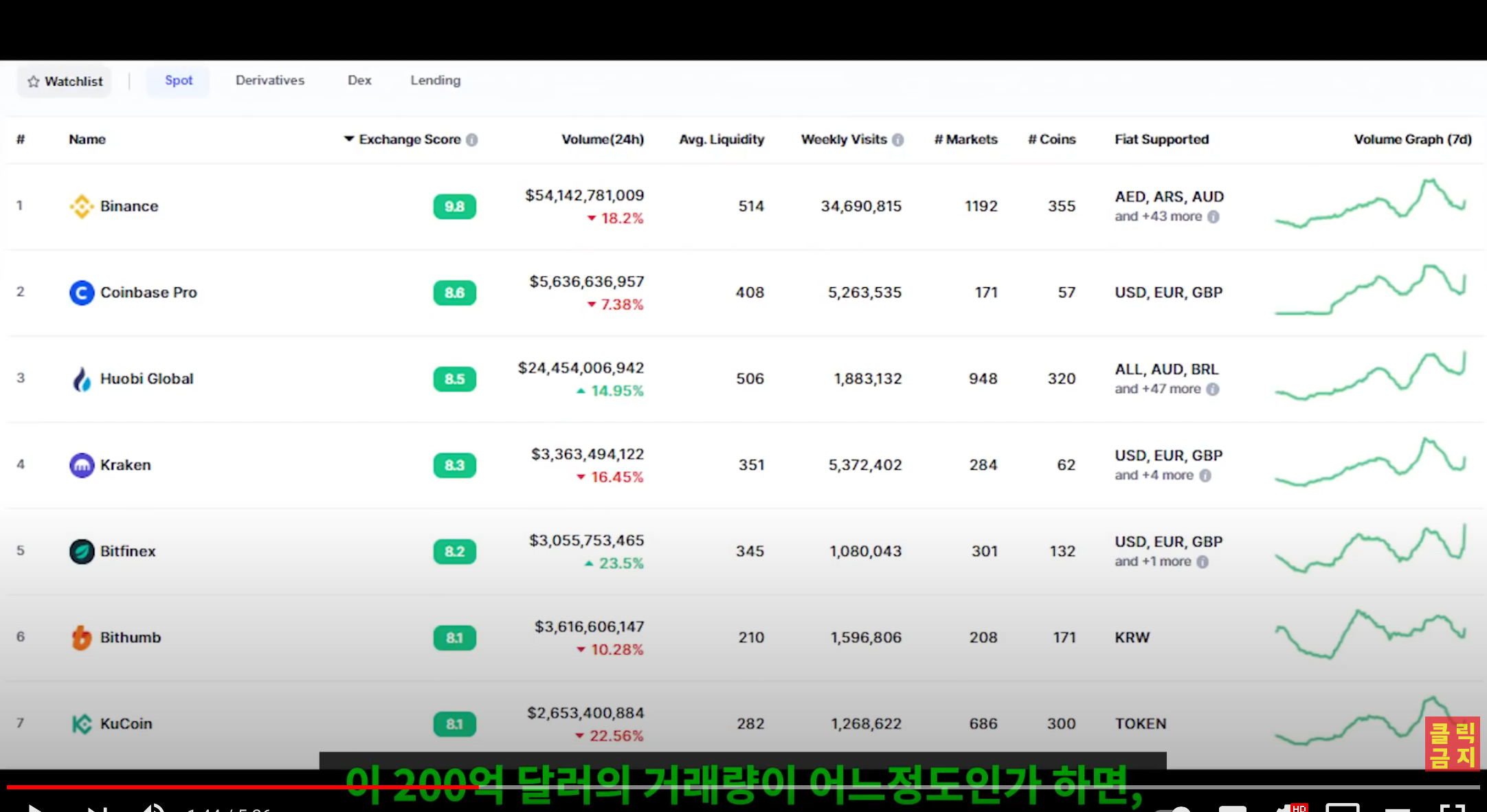Screen dimensions: 1487x812
Task: Click Kraken 8.3 score badge
Action: point(454,466)
